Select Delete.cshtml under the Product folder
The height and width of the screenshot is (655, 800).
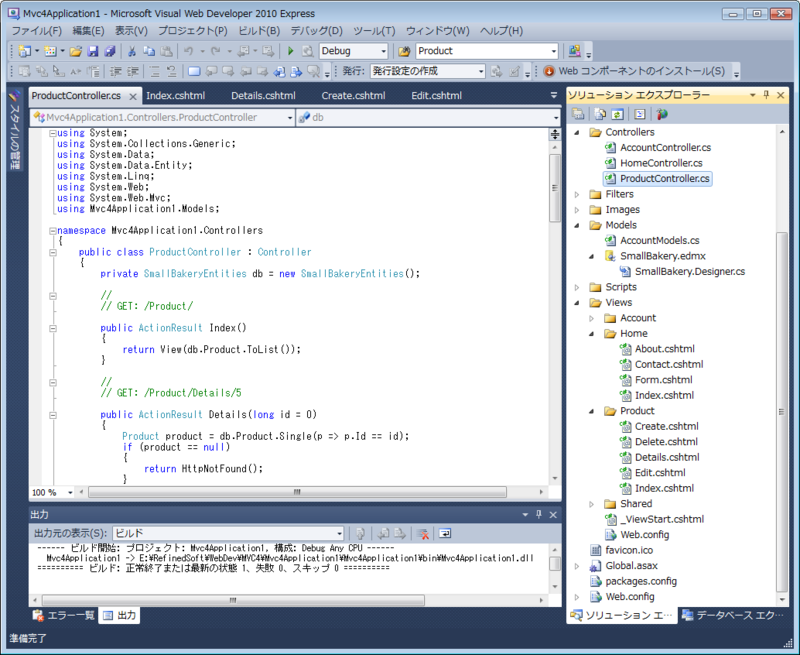click(666, 442)
